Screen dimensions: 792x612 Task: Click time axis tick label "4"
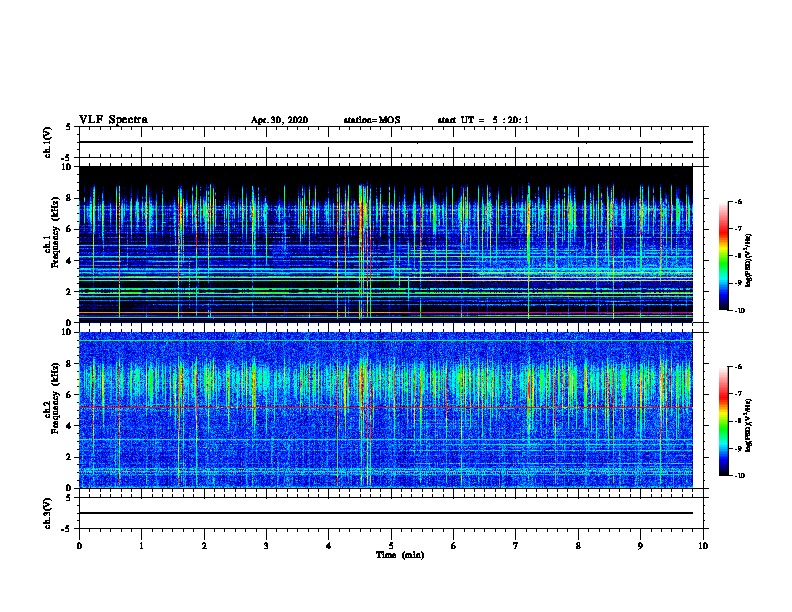329,546
